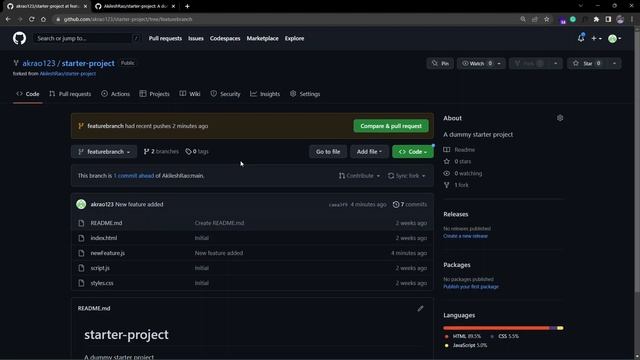The width and height of the screenshot is (640, 360).
Task: Open the Projects tab
Action: tap(154, 94)
